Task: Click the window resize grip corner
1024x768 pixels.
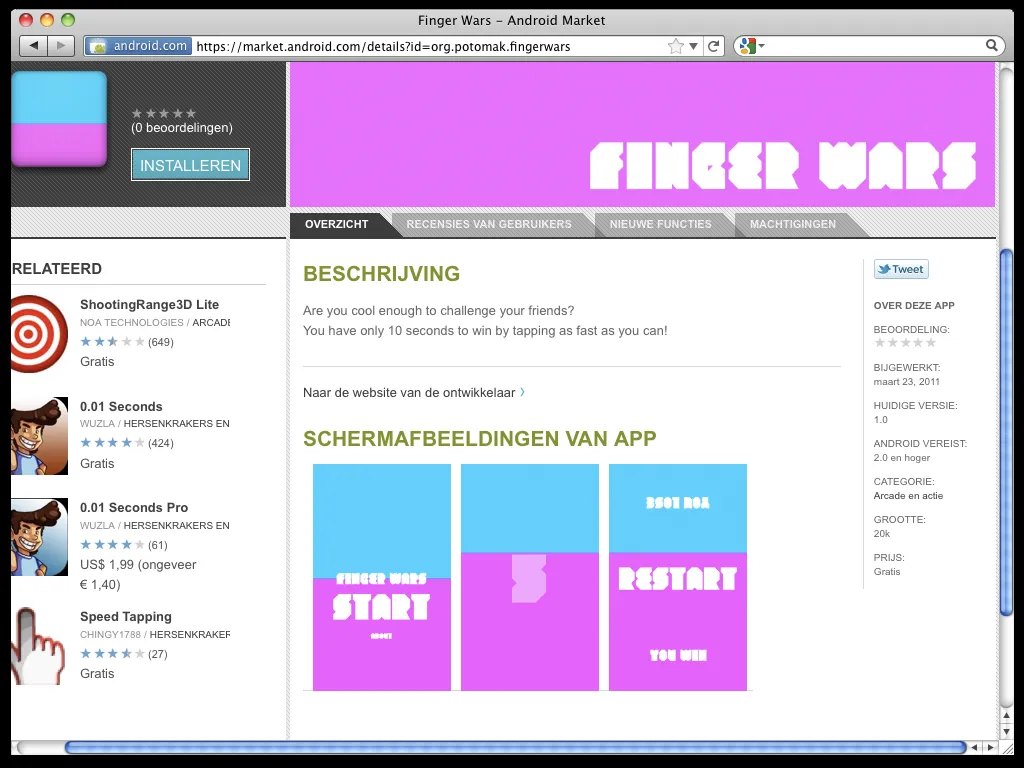Action: point(1006,747)
